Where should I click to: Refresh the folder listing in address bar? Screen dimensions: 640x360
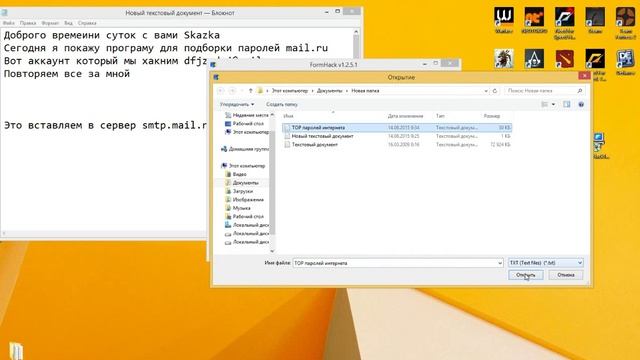pyautogui.click(x=495, y=91)
